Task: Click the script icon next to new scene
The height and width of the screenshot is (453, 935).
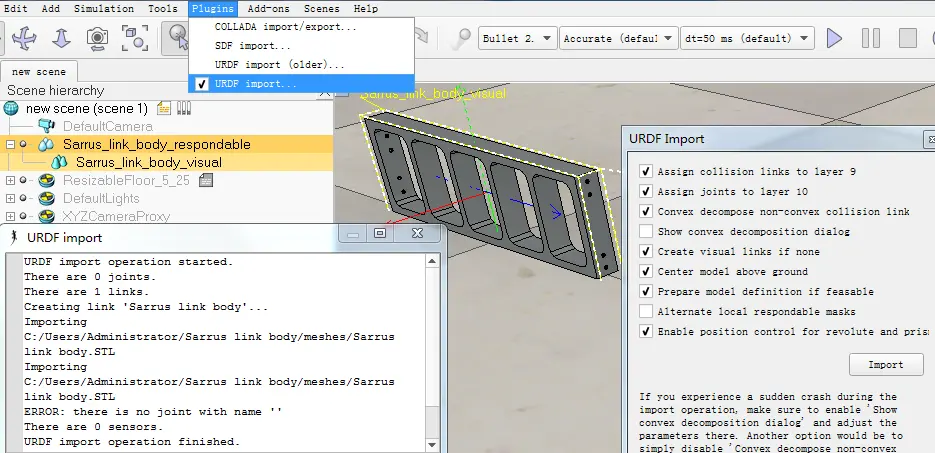Action: coord(164,108)
